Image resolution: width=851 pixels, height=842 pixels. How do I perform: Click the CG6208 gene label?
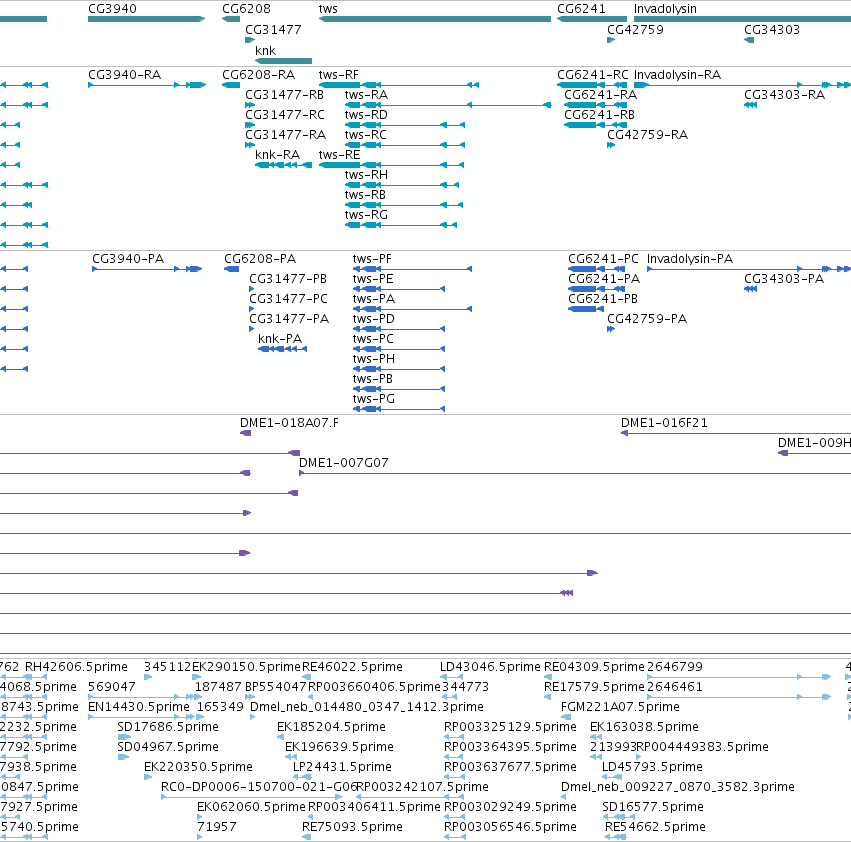coord(246,9)
